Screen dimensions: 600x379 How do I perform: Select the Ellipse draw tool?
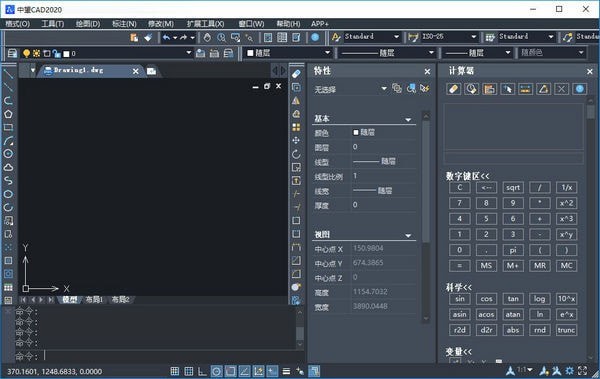8,194
